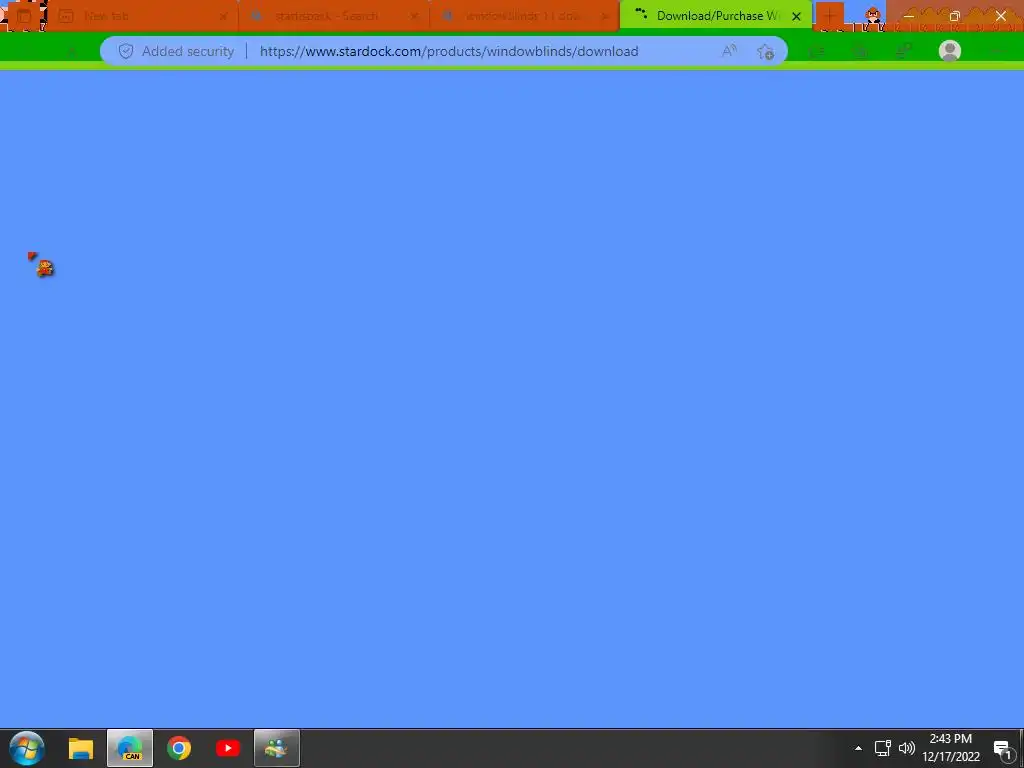Add this page to favorites
Viewport: 1024px width, 768px height.
click(x=765, y=52)
